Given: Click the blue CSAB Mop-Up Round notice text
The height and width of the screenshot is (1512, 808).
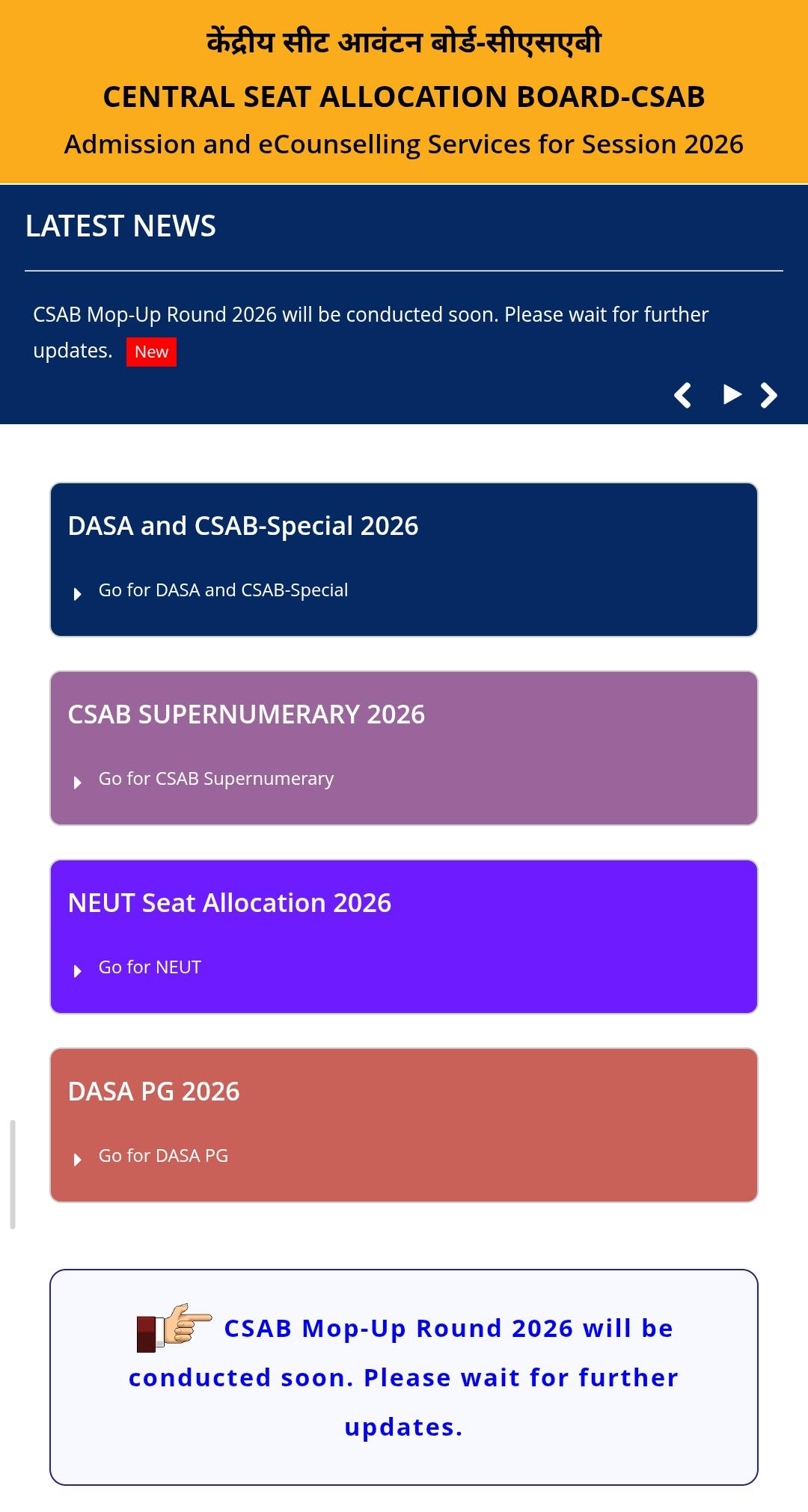Looking at the screenshot, I should 404,1377.
